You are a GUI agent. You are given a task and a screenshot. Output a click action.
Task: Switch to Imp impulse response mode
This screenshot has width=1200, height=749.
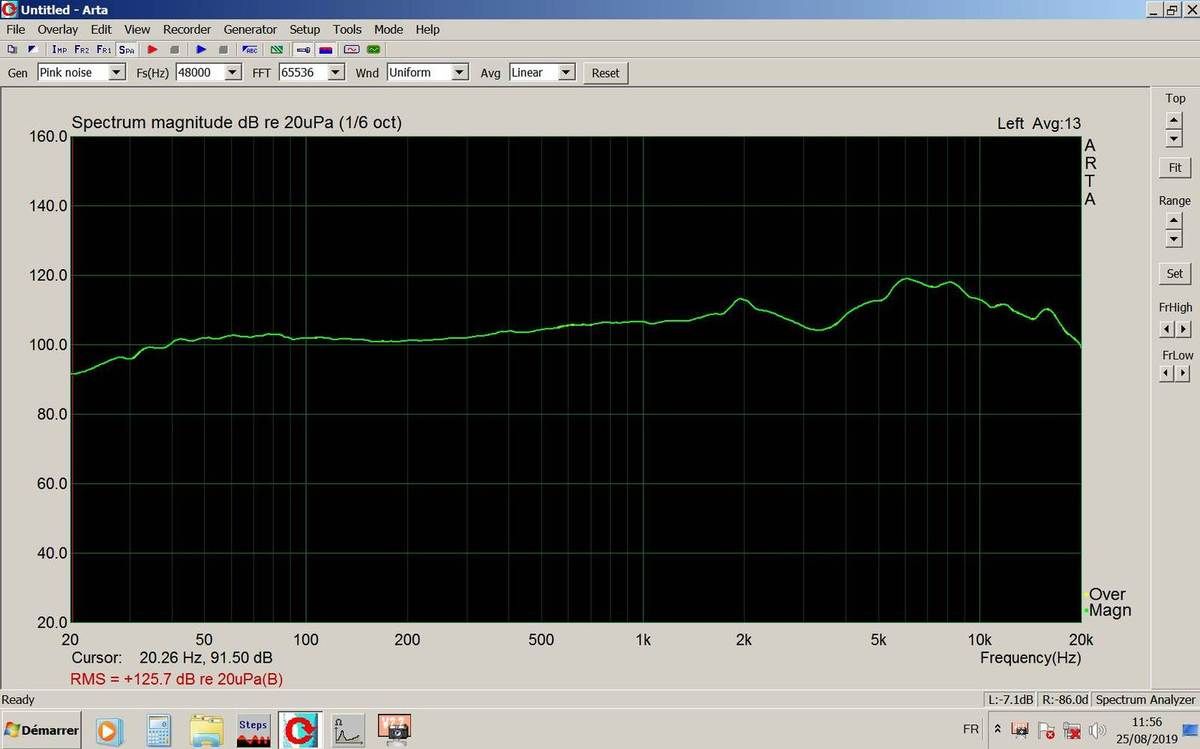click(x=60, y=49)
